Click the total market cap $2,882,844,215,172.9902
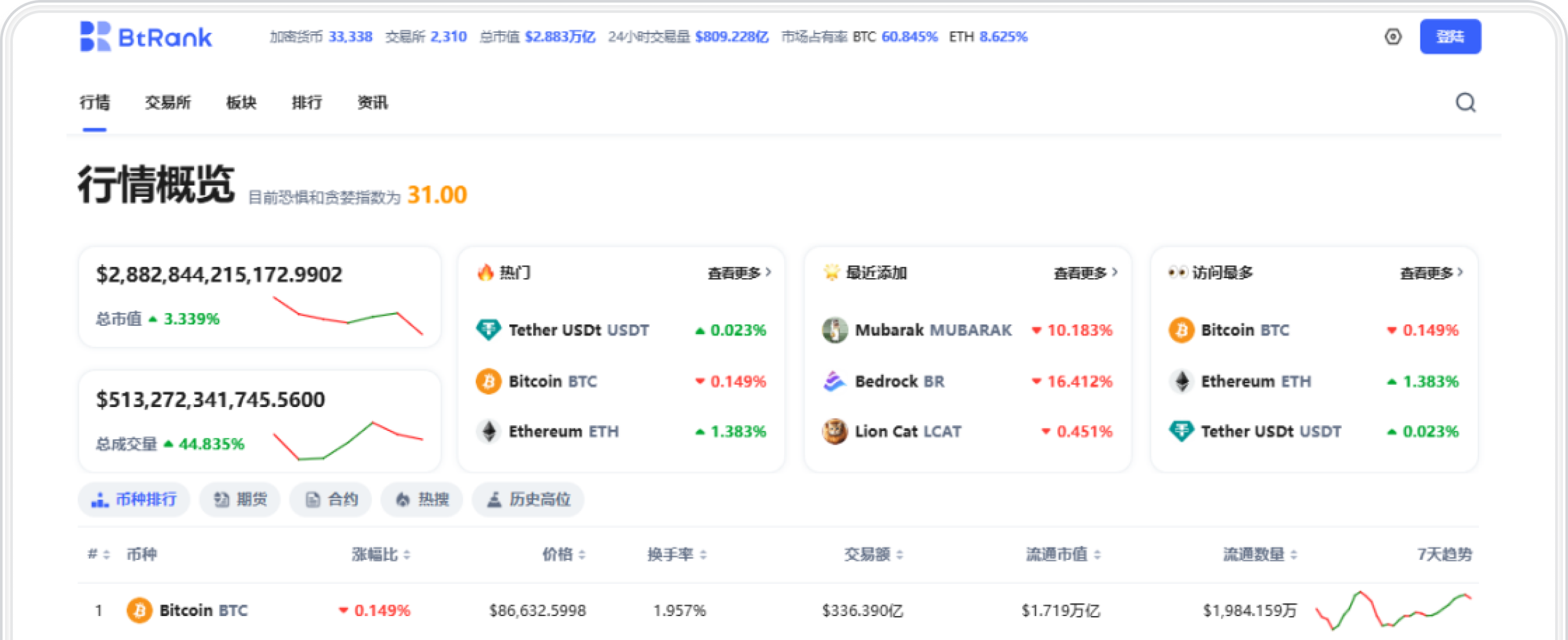 (219, 275)
